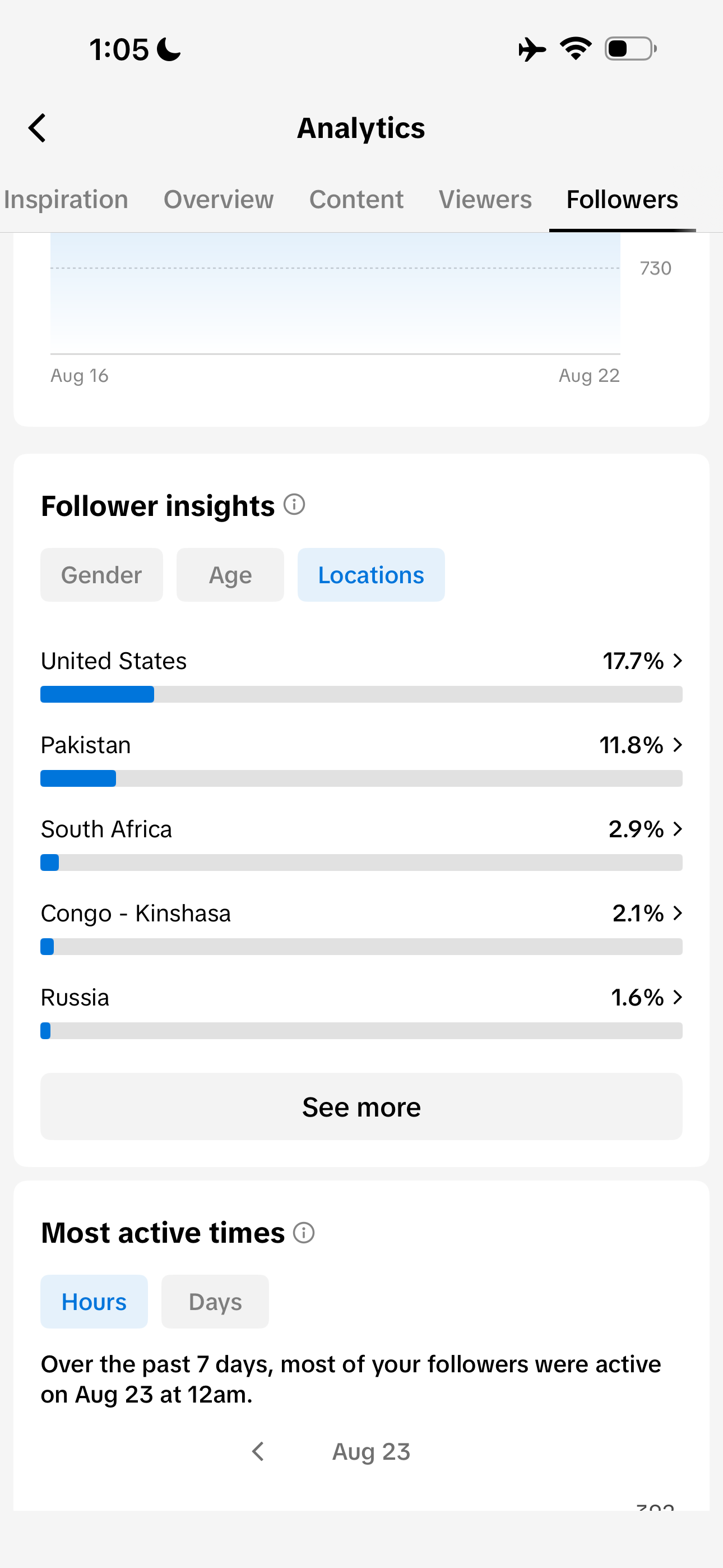Tap the See more button
Screen dimensions: 723x1568
tap(361, 1106)
